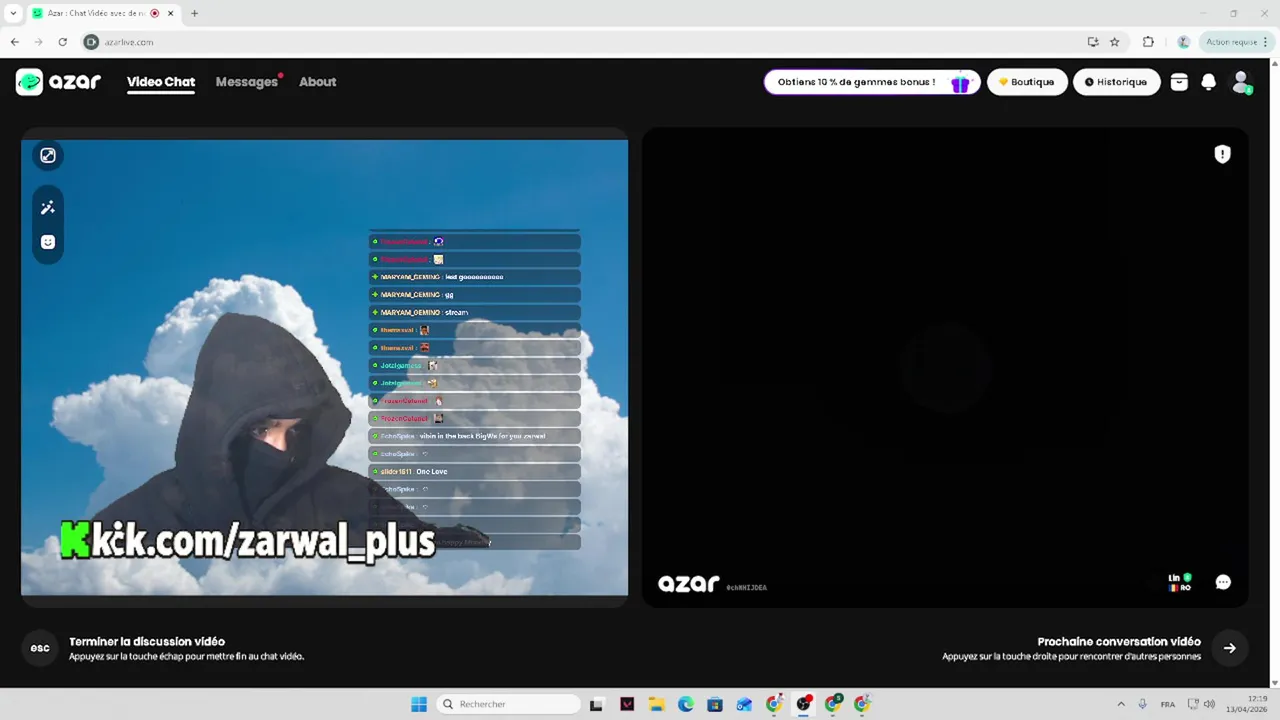Open a new browser tab

point(195,14)
